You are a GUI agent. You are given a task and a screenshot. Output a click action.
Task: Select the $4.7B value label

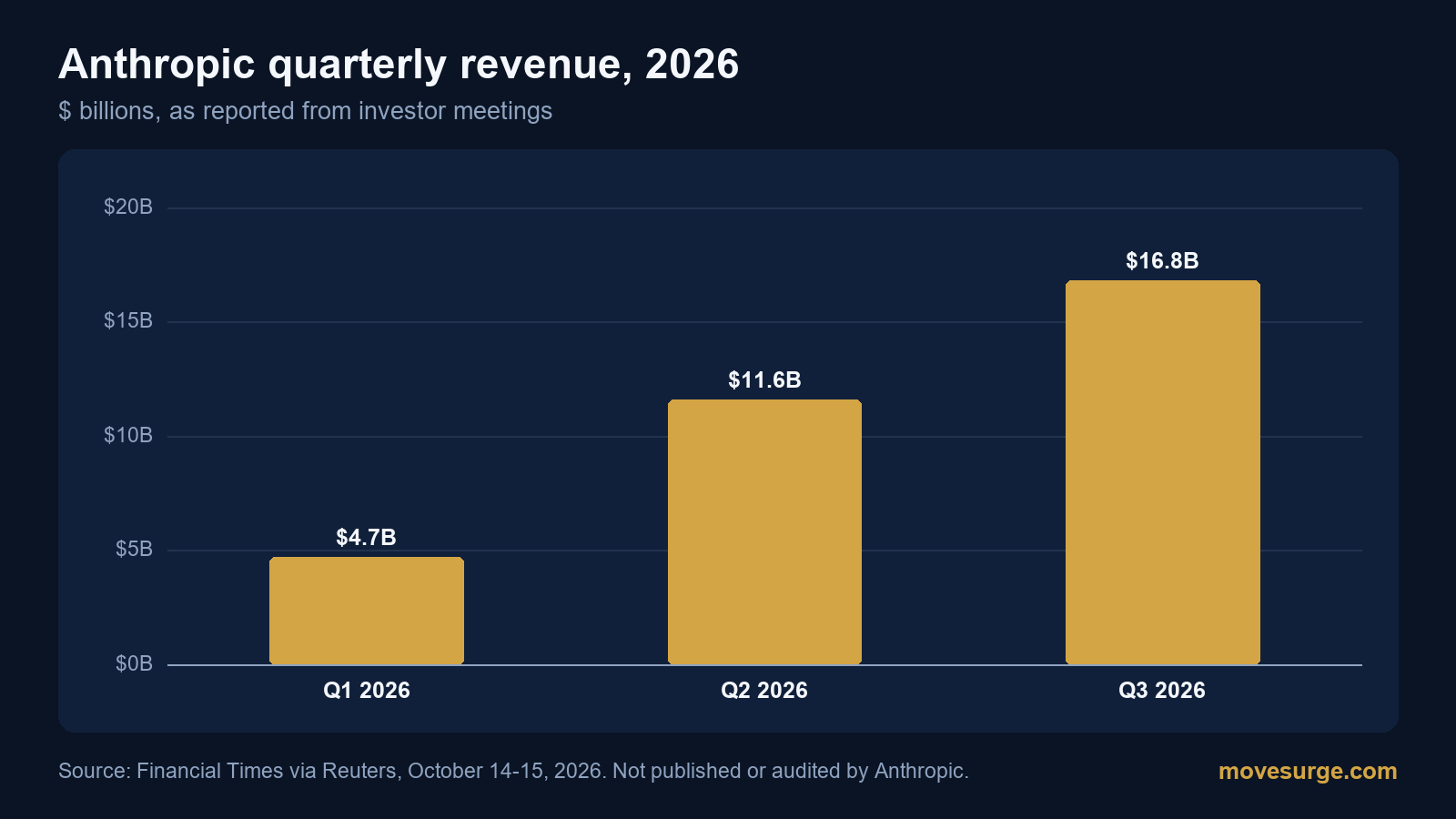tap(367, 538)
